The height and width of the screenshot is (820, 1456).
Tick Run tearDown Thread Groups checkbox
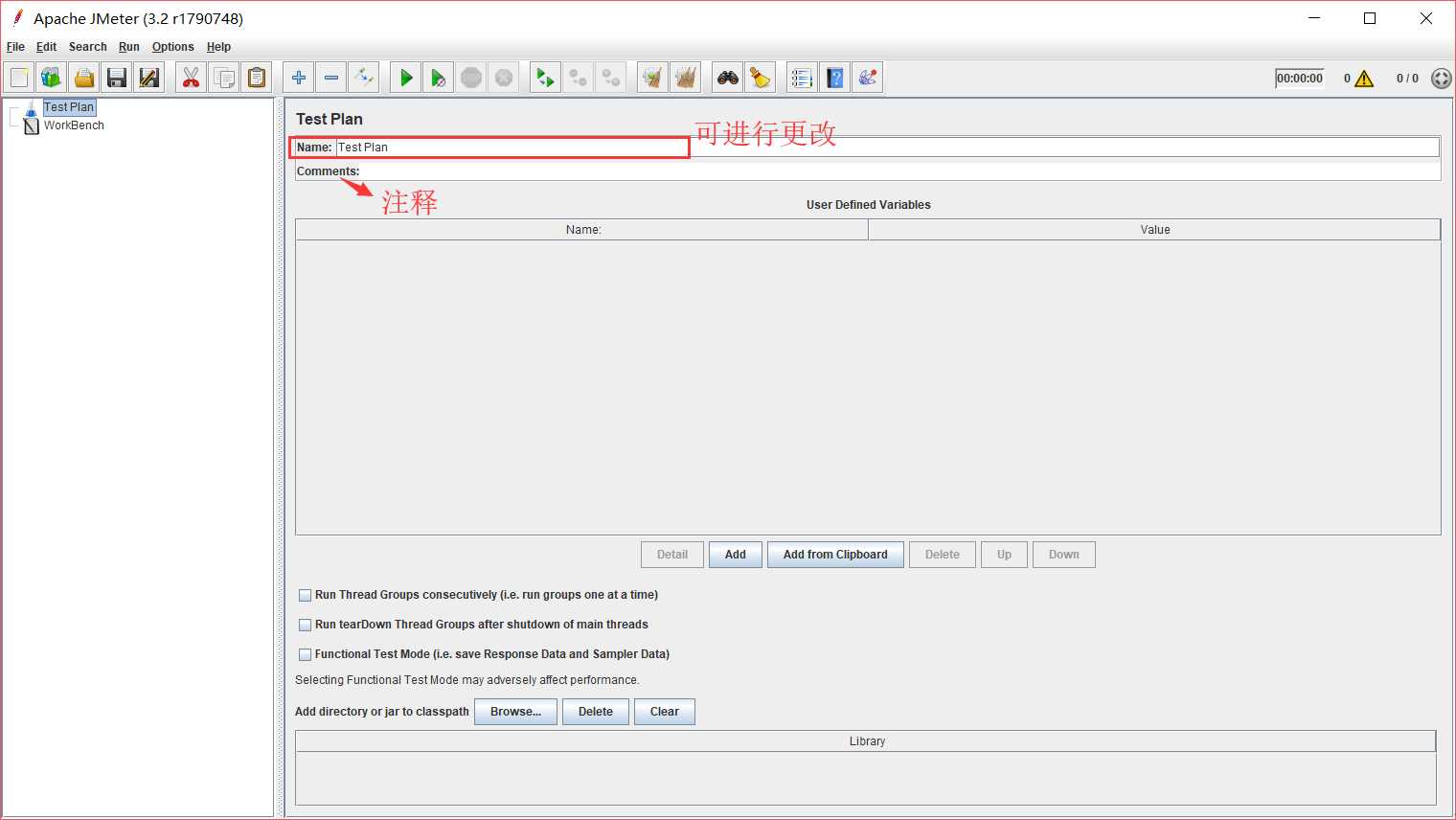coord(305,625)
